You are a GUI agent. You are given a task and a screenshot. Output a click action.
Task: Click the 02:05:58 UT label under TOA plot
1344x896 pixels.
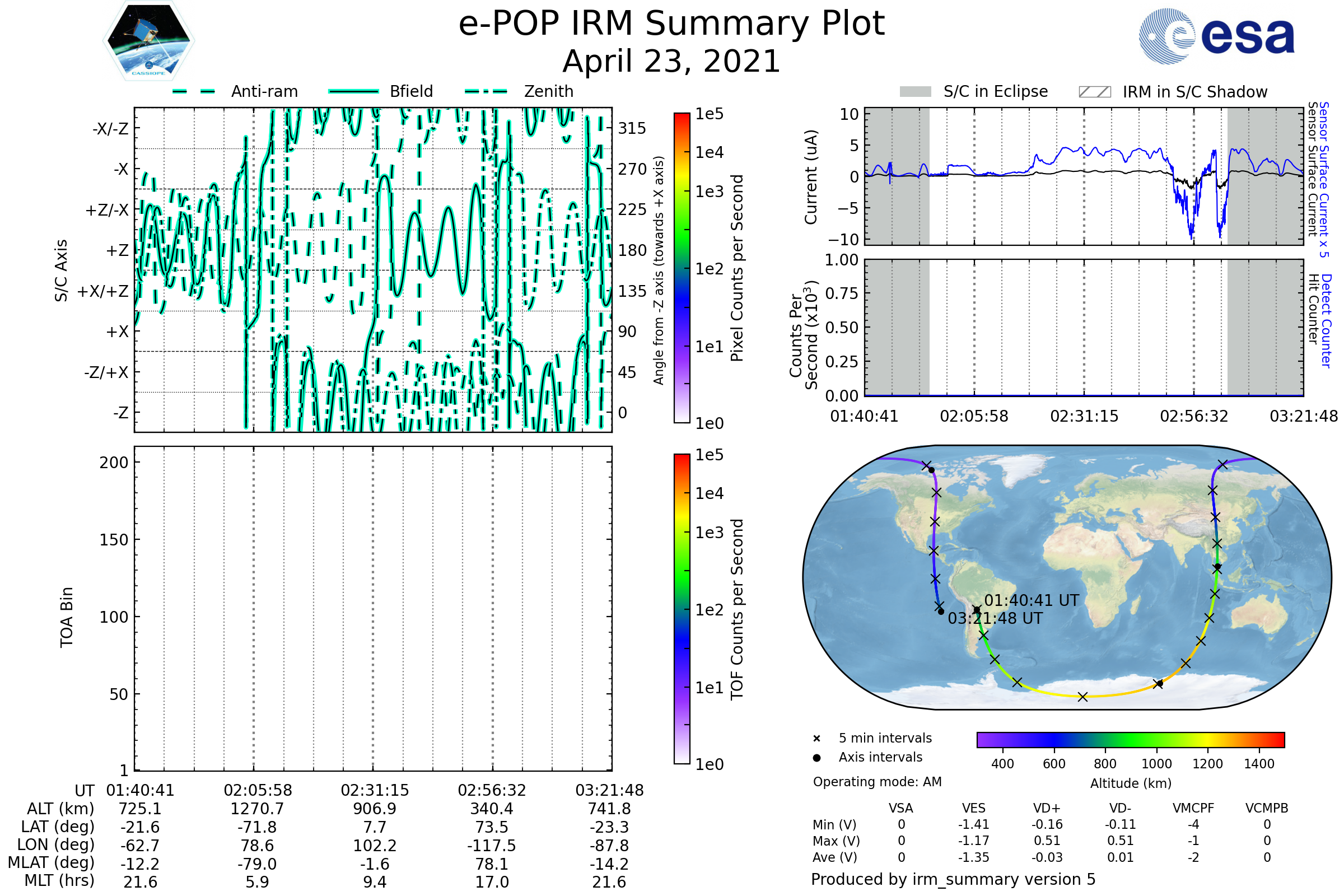pyautogui.click(x=258, y=790)
